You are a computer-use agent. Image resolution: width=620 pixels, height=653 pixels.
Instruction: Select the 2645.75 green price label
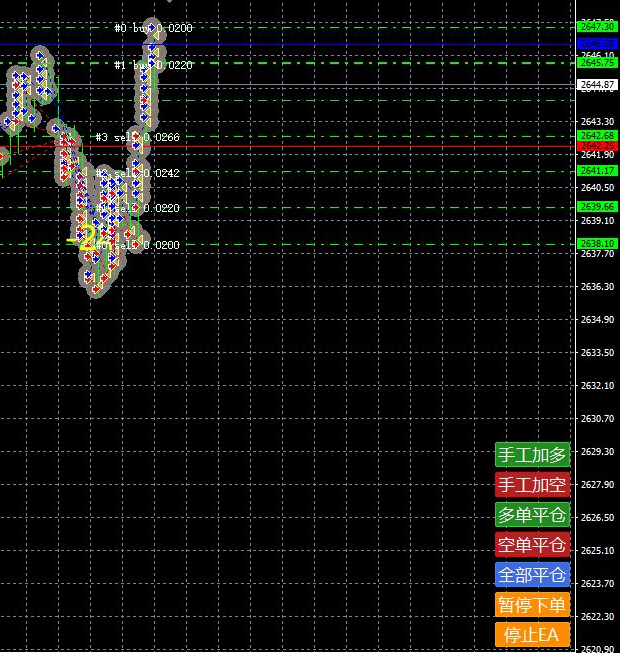597,62
